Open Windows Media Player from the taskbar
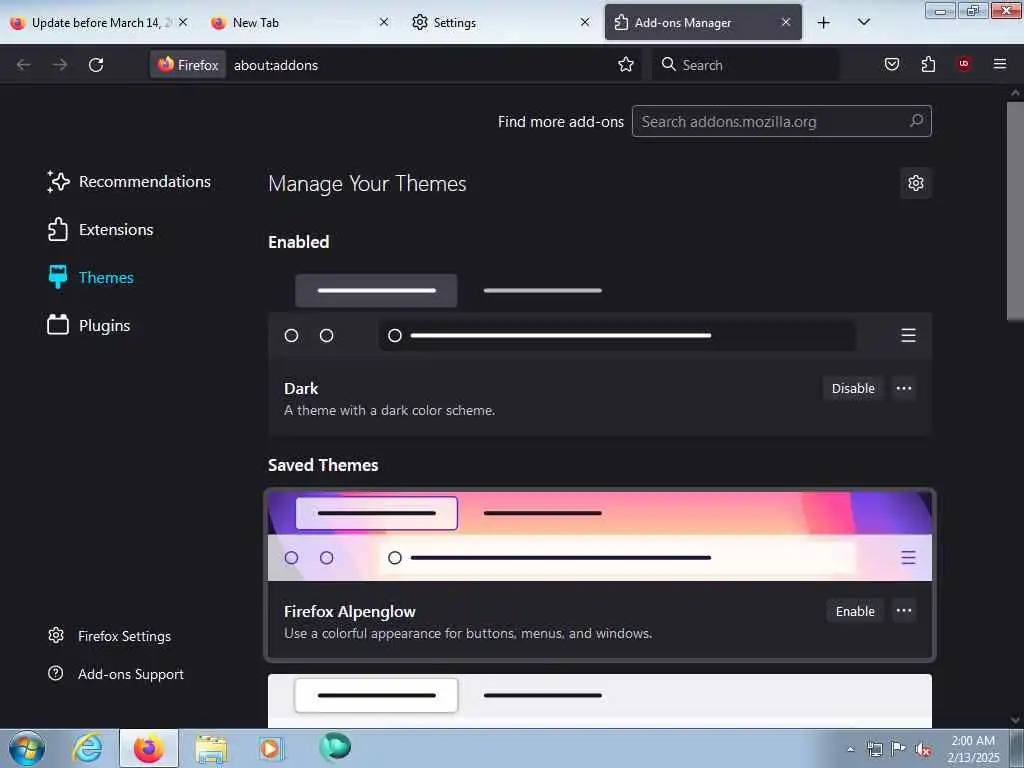The image size is (1024, 768). pyautogui.click(x=270, y=748)
